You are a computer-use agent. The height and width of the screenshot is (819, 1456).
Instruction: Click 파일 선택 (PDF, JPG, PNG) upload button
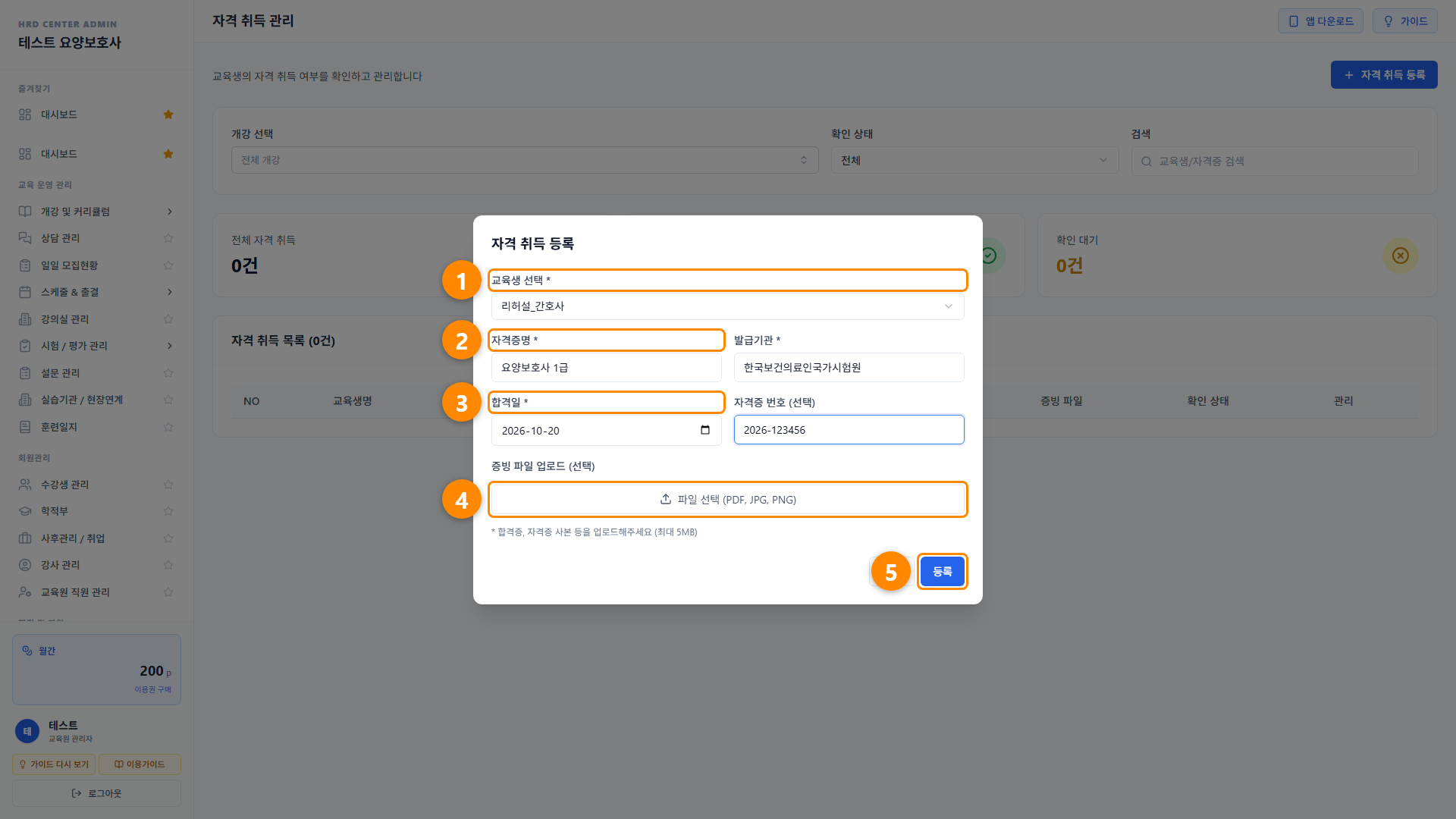728,499
